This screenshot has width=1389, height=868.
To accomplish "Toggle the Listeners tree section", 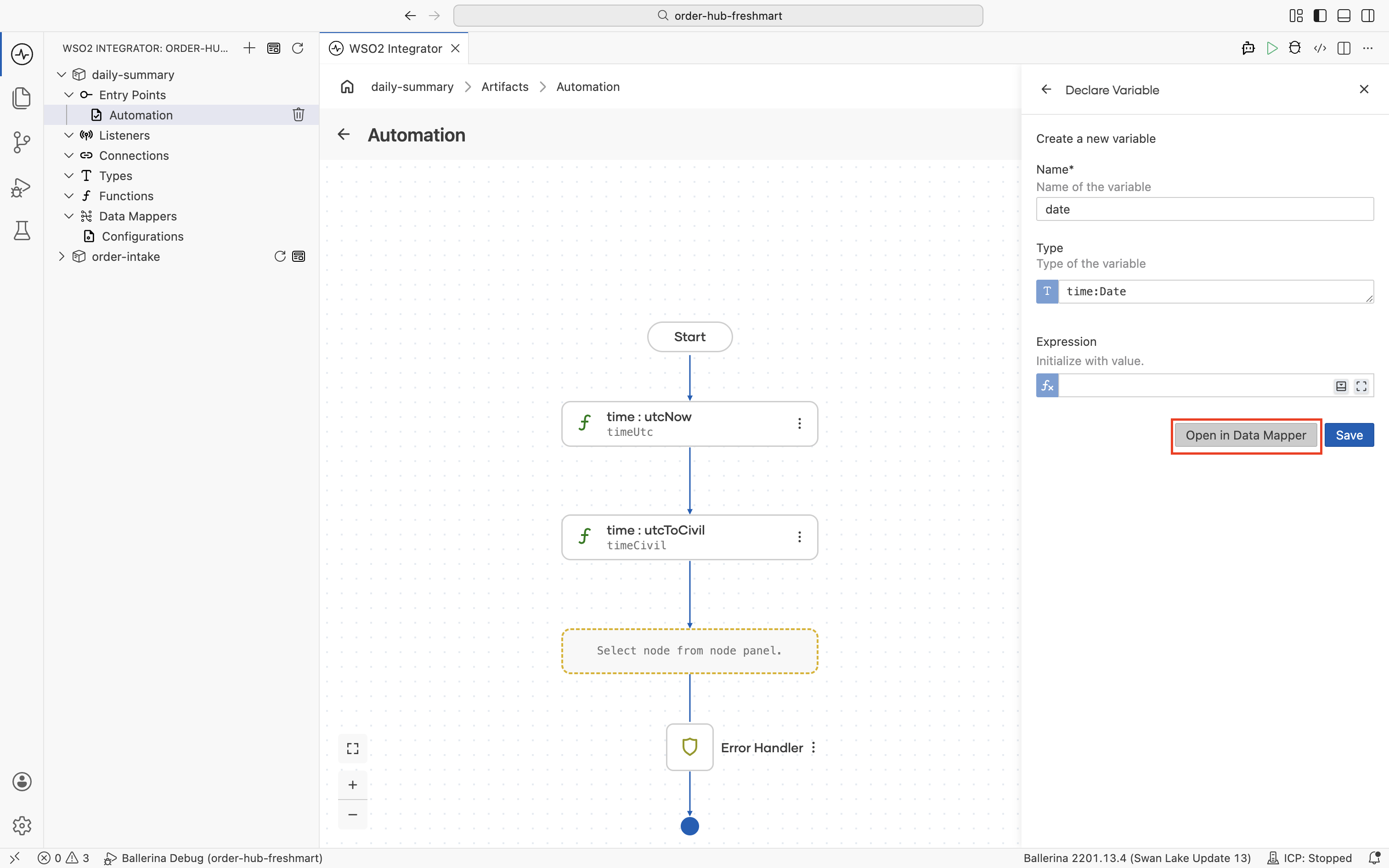I will [69, 135].
